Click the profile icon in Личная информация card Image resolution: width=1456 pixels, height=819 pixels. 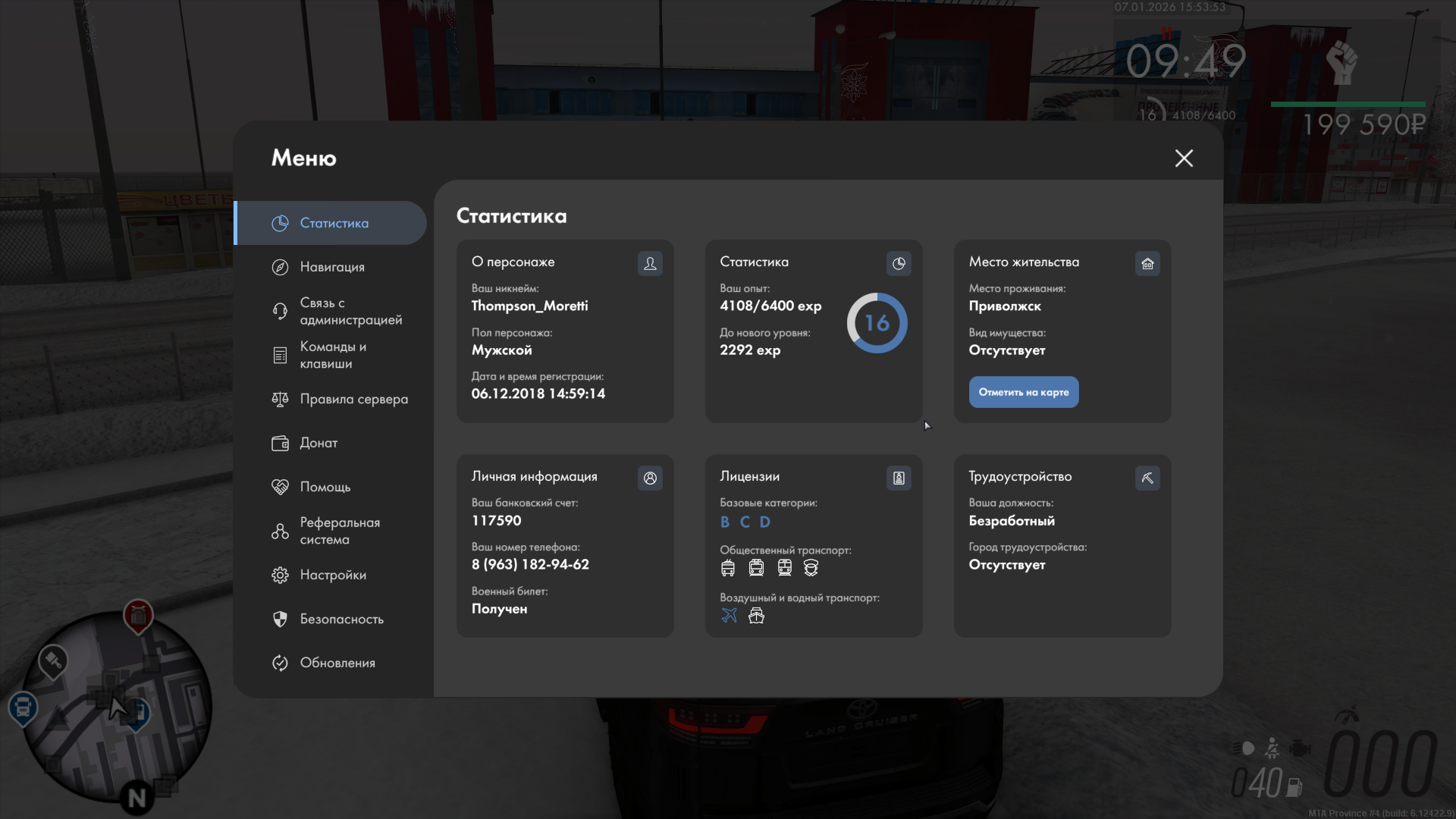[650, 478]
